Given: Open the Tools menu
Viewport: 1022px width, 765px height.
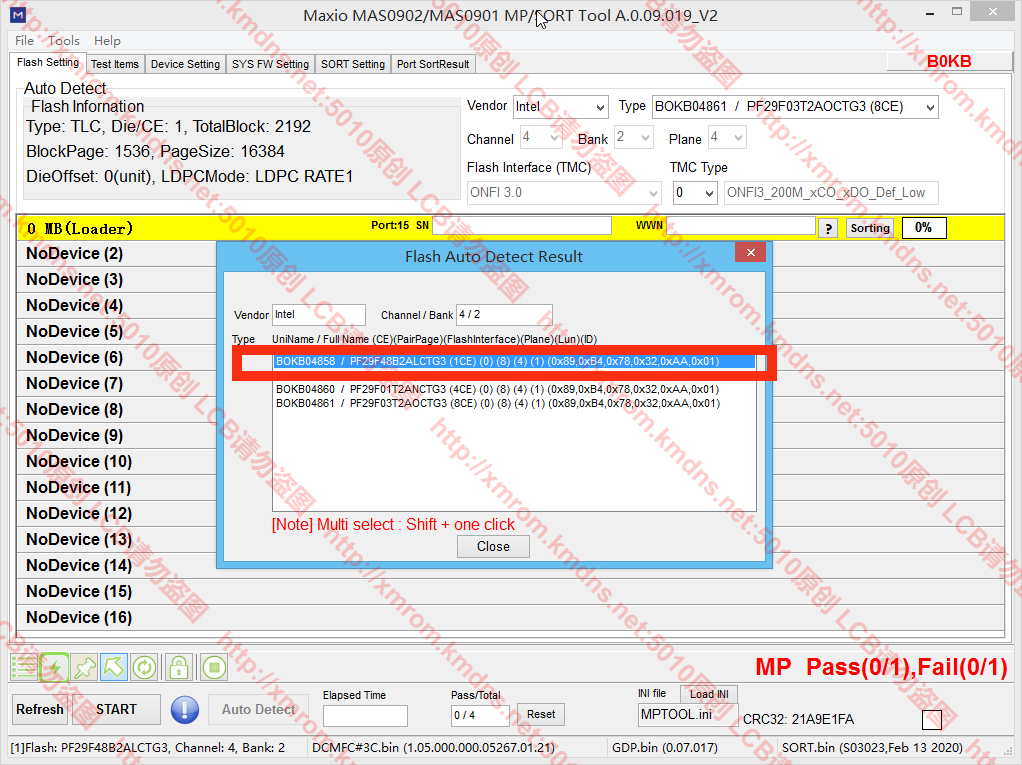Looking at the screenshot, I should pyautogui.click(x=64, y=41).
